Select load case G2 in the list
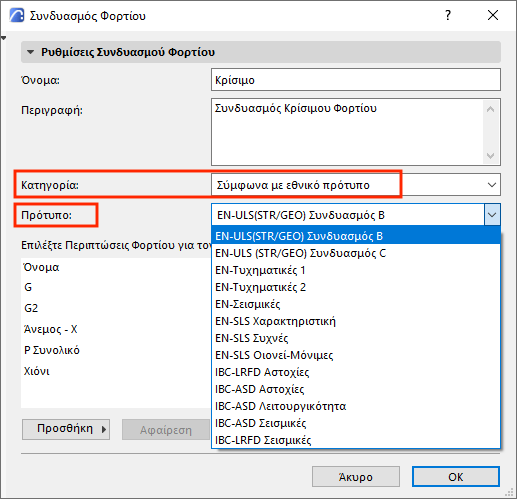Viewport: 517px width, 499px height. point(116,308)
